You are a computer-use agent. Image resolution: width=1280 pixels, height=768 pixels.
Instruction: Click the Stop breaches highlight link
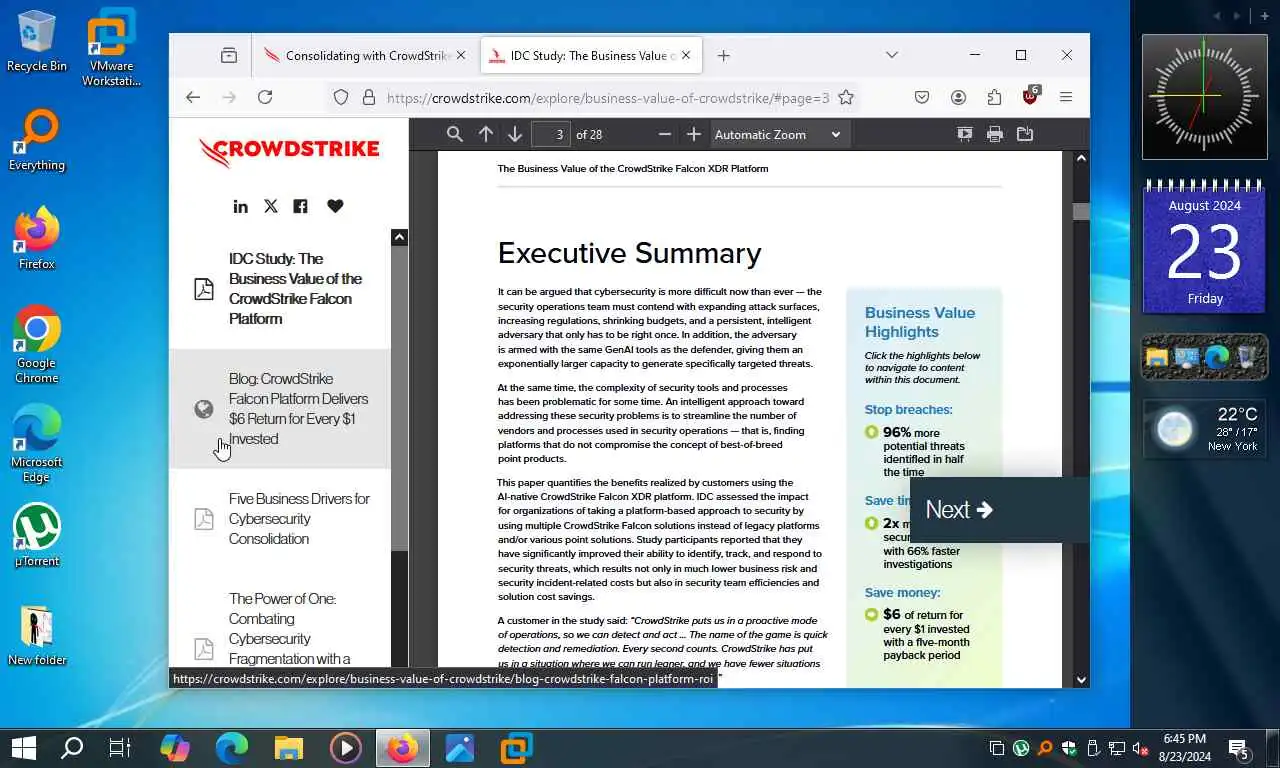coord(908,409)
